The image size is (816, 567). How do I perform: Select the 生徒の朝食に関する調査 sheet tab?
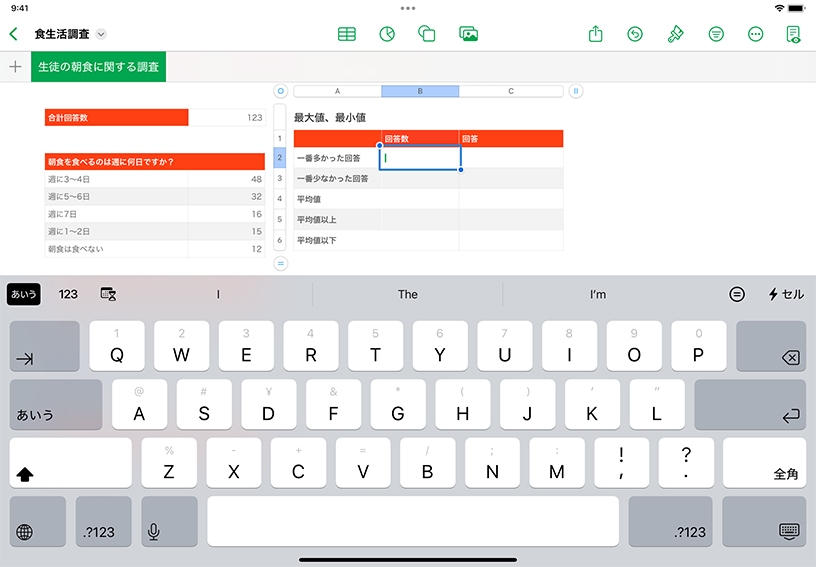pyautogui.click(x=98, y=67)
